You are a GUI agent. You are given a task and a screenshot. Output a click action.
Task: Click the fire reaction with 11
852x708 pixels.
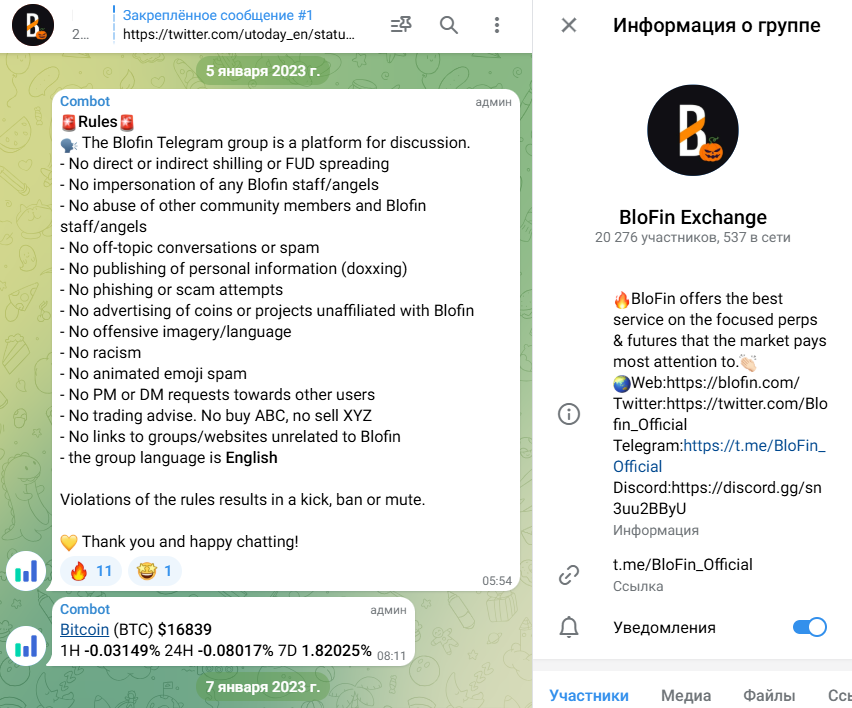click(x=91, y=571)
